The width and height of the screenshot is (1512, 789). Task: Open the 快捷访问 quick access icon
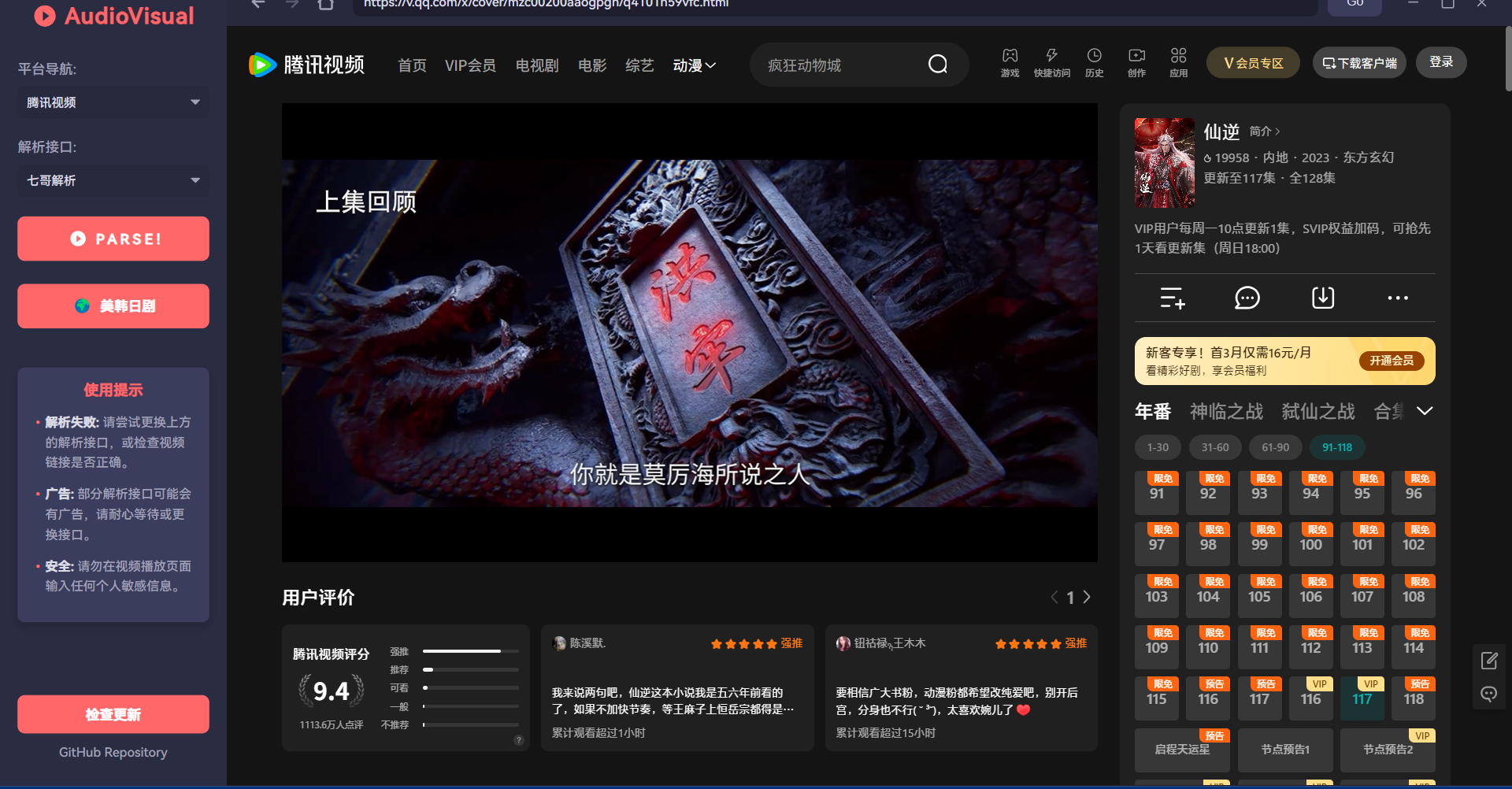1051,62
